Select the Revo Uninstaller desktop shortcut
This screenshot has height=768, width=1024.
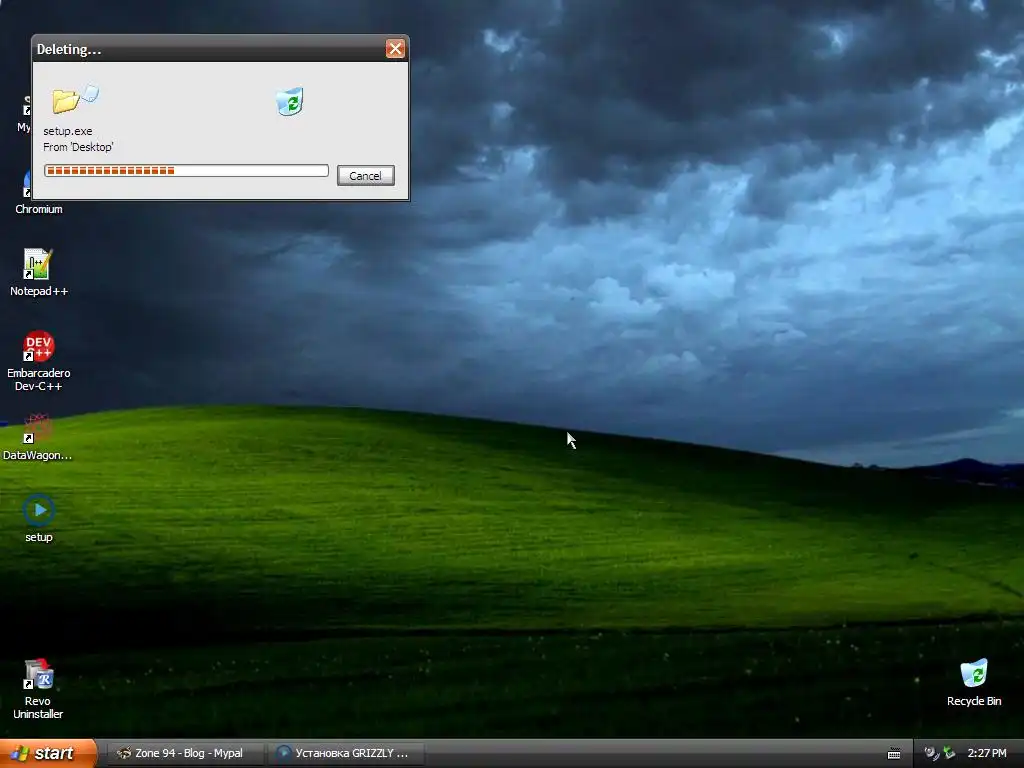[x=38, y=688]
